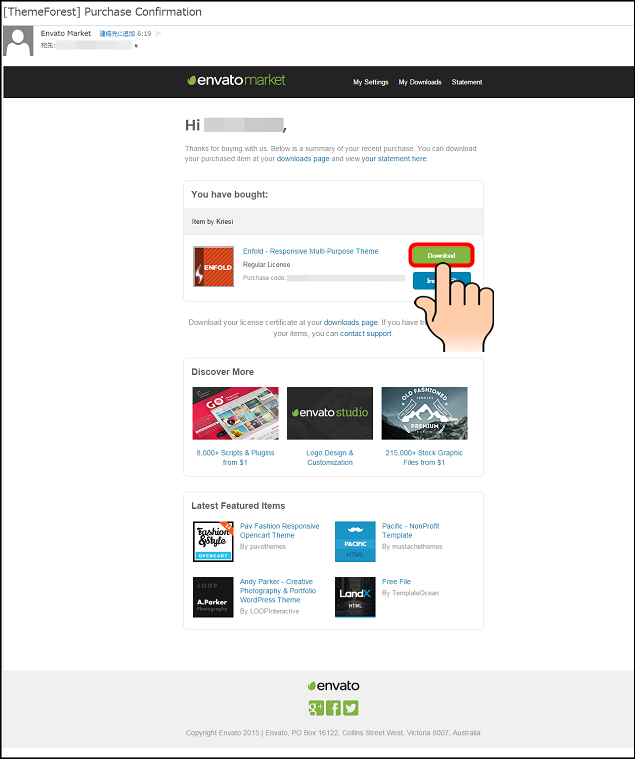
Task: Open Andy Parker Creative Photography theme link
Action: click(278, 591)
